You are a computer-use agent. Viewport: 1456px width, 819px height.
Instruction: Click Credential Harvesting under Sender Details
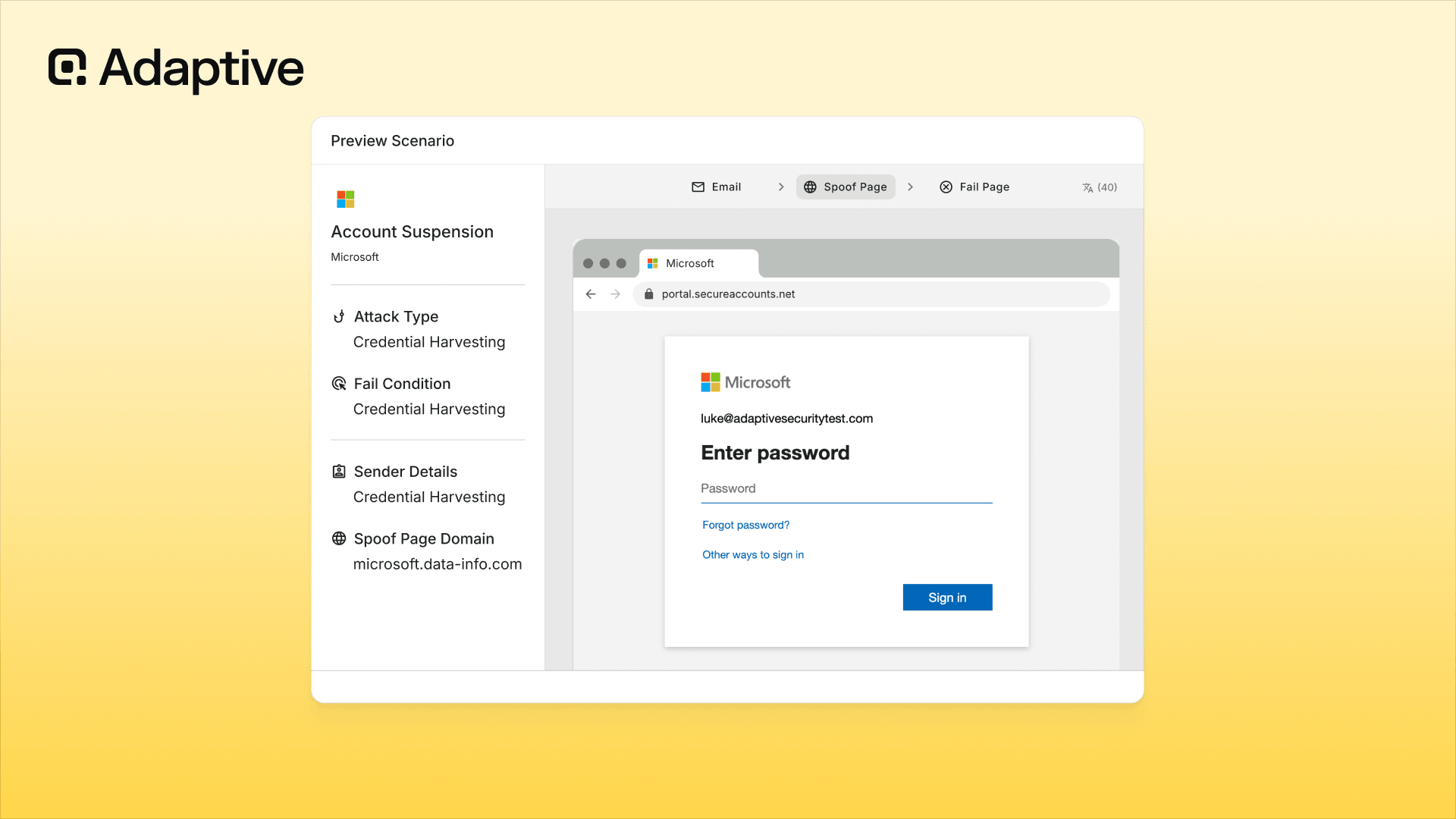(429, 497)
